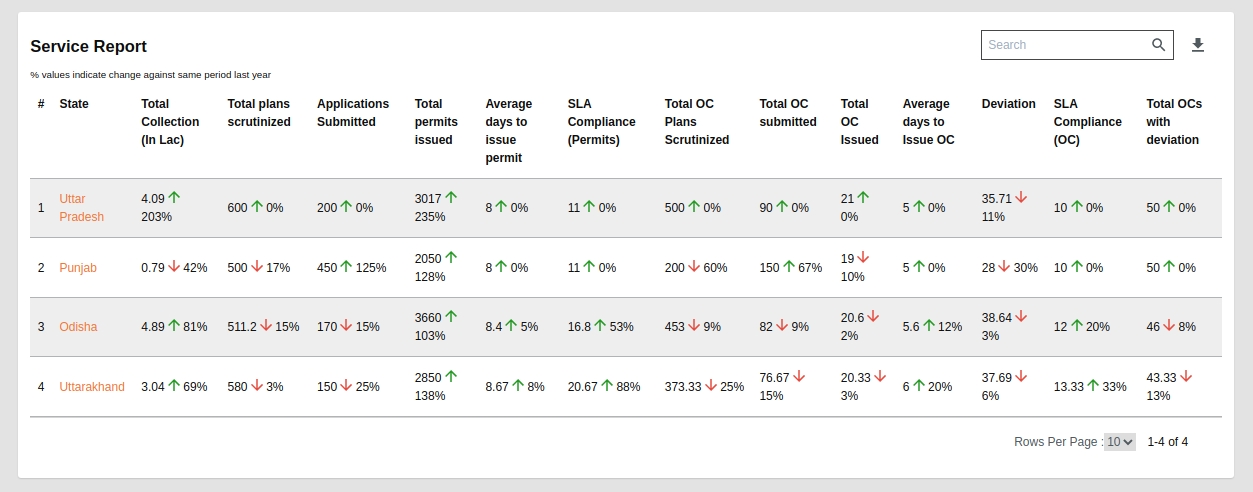Click the download report icon
The height and width of the screenshot is (492, 1253).
point(1198,45)
